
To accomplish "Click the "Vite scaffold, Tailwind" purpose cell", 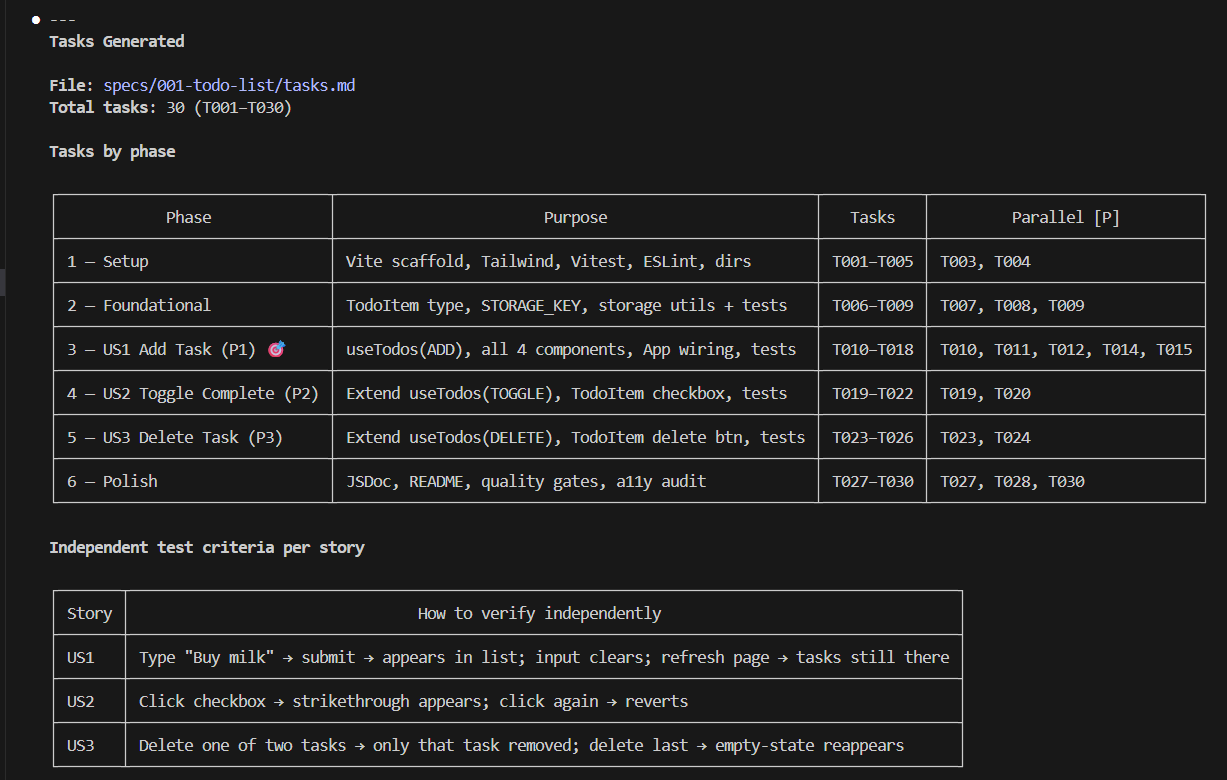I will [548, 261].
